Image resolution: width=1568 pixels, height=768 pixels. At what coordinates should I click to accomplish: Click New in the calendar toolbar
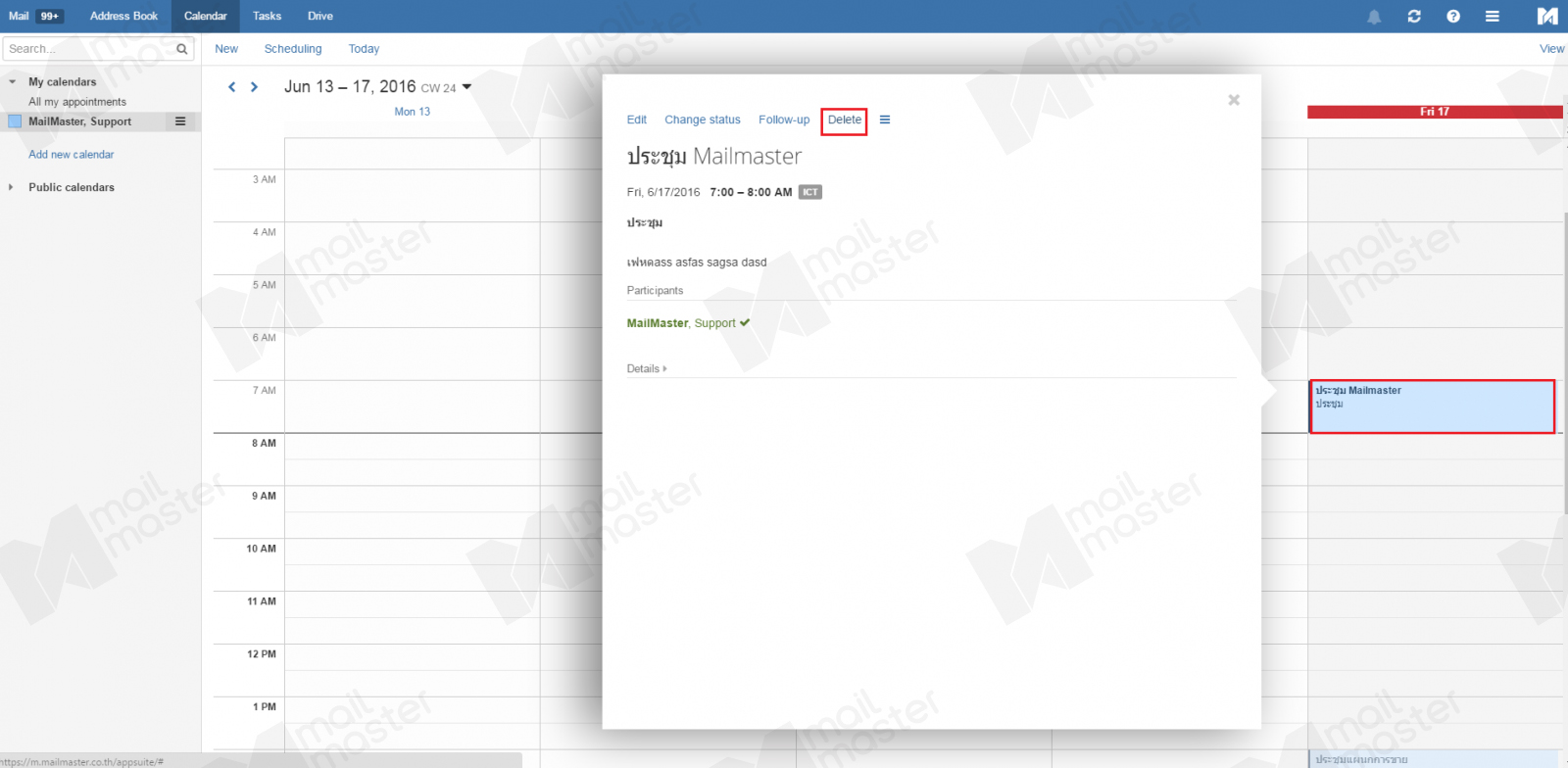point(226,49)
